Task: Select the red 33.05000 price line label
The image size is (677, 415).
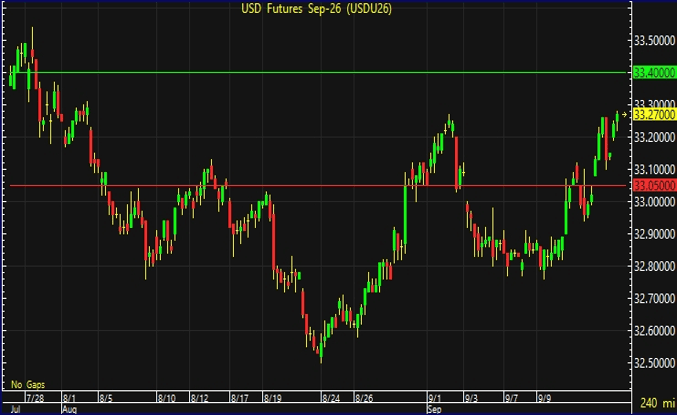Action: (654, 186)
